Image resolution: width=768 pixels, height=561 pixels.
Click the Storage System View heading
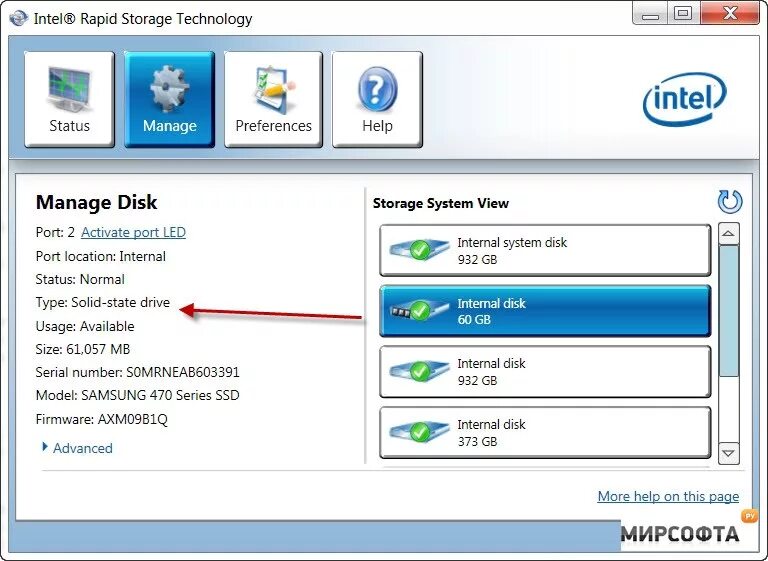pyautogui.click(x=441, y=203)
